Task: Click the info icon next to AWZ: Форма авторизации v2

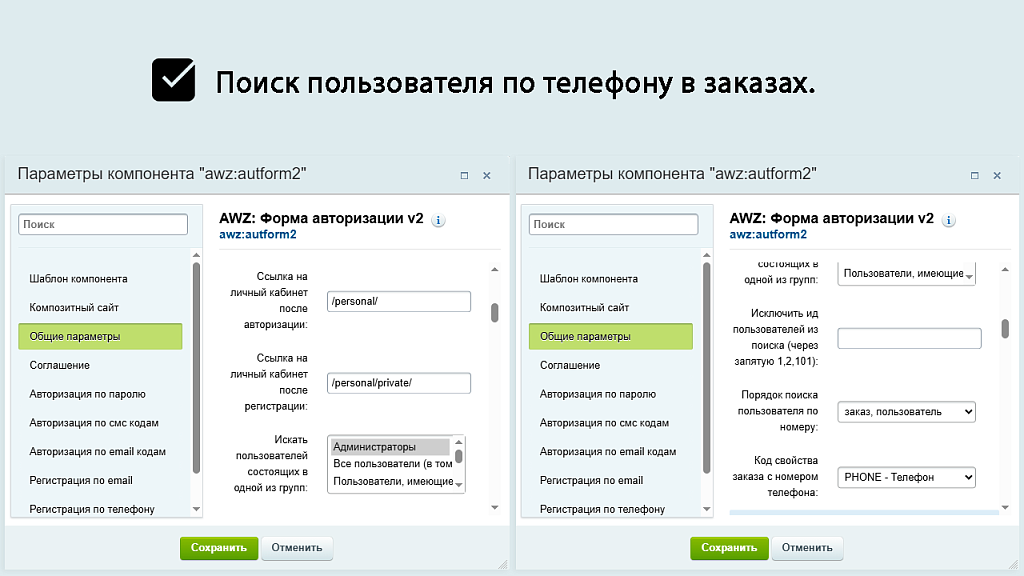Action: coord(437,221)
